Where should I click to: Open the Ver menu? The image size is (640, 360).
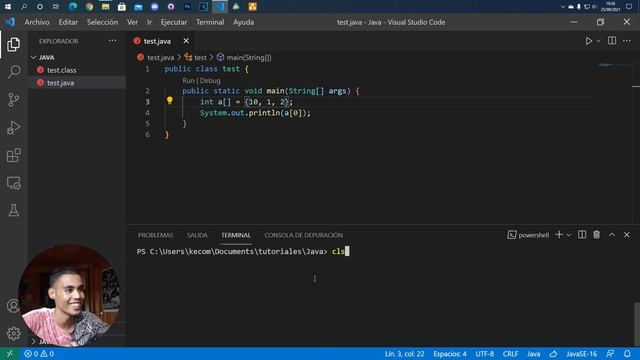tap(132, 22)
